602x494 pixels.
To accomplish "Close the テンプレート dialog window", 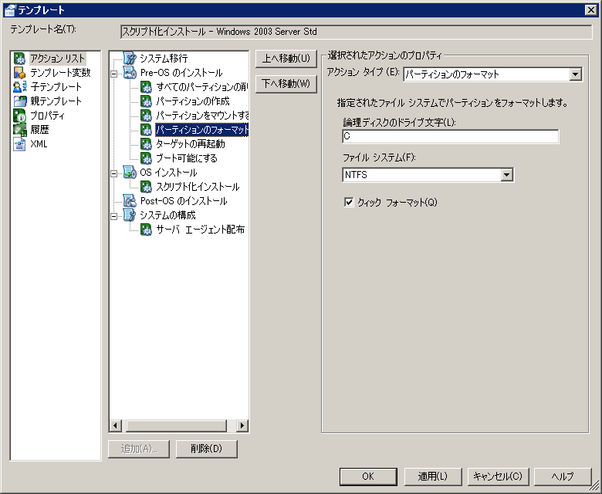I will click(x=590, y=10).
